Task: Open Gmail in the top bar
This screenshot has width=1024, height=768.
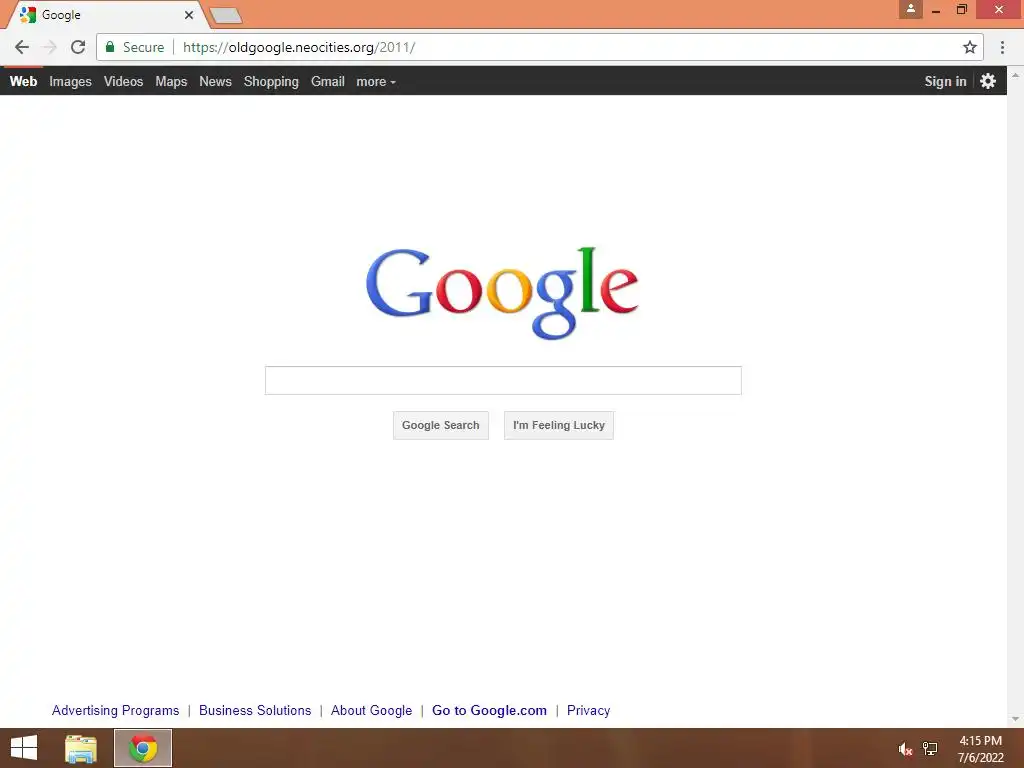Action: 328,82
